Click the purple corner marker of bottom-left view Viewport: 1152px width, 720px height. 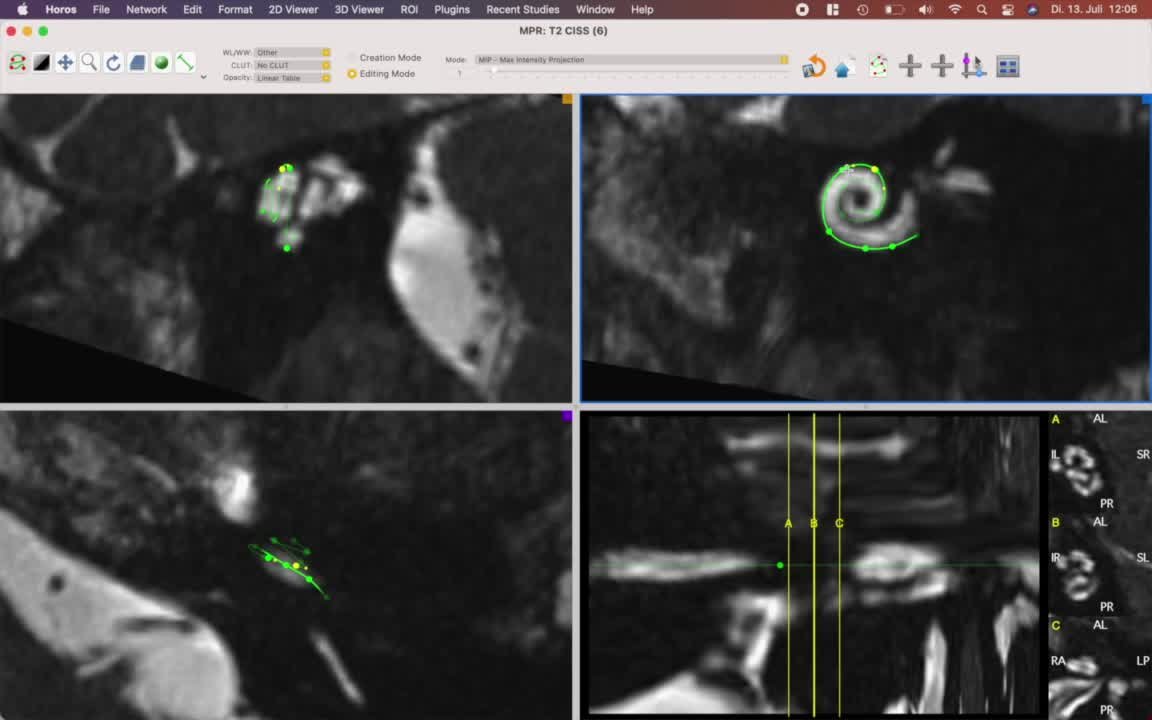(567, 416)
